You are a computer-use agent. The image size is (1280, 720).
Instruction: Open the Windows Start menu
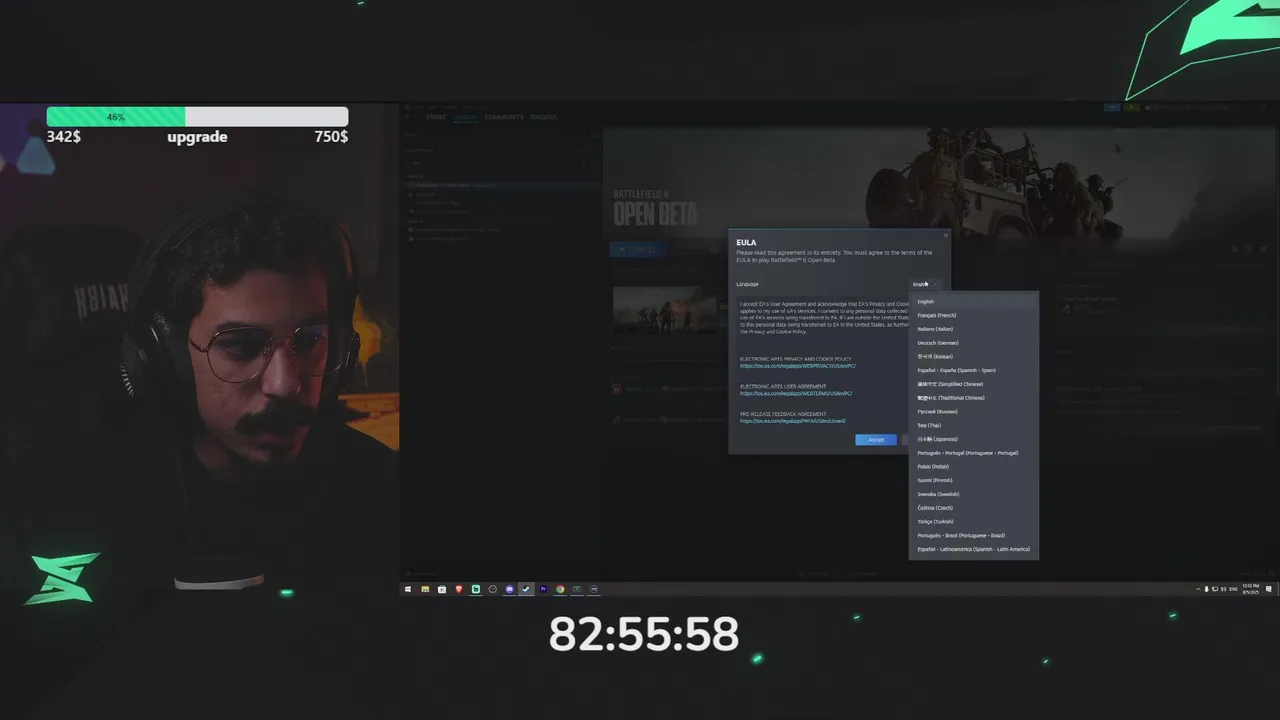[408, 589]
